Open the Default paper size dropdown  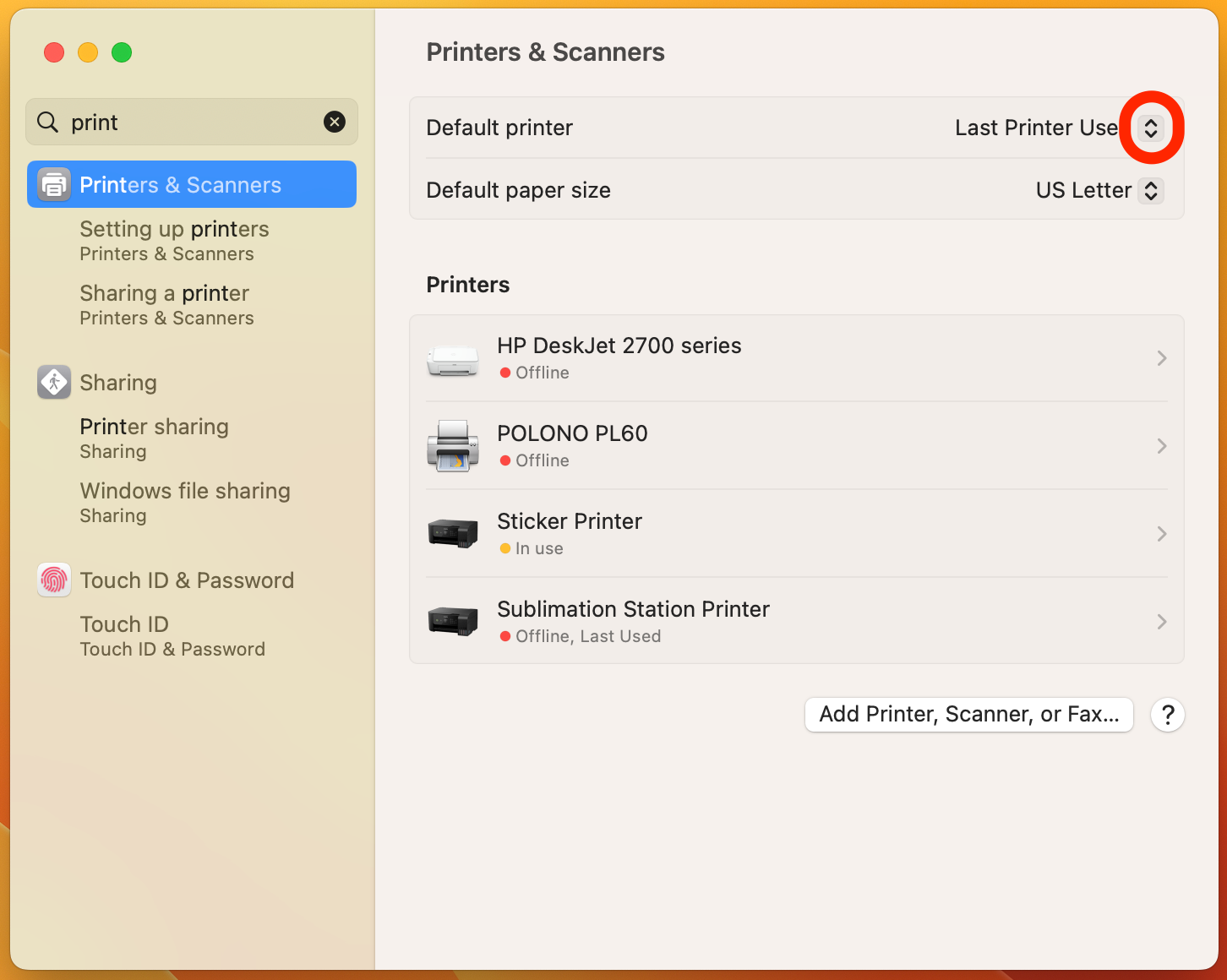coord(1150,190)
